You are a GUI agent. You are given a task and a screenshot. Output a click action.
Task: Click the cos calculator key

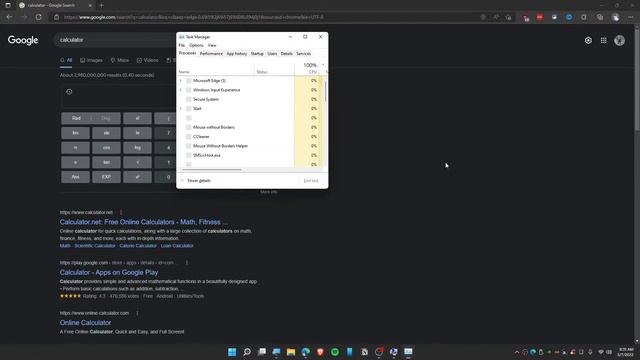click(107, 148)
